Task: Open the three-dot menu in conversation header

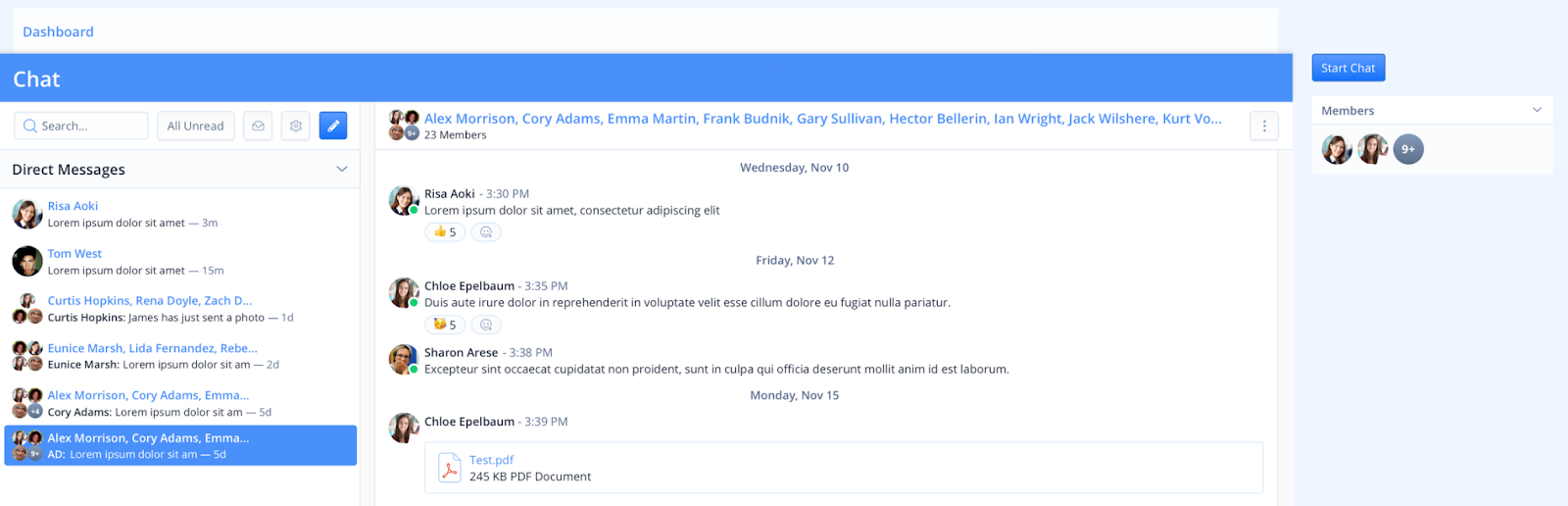Action: pyautogui.click(x=1264, y=126)
